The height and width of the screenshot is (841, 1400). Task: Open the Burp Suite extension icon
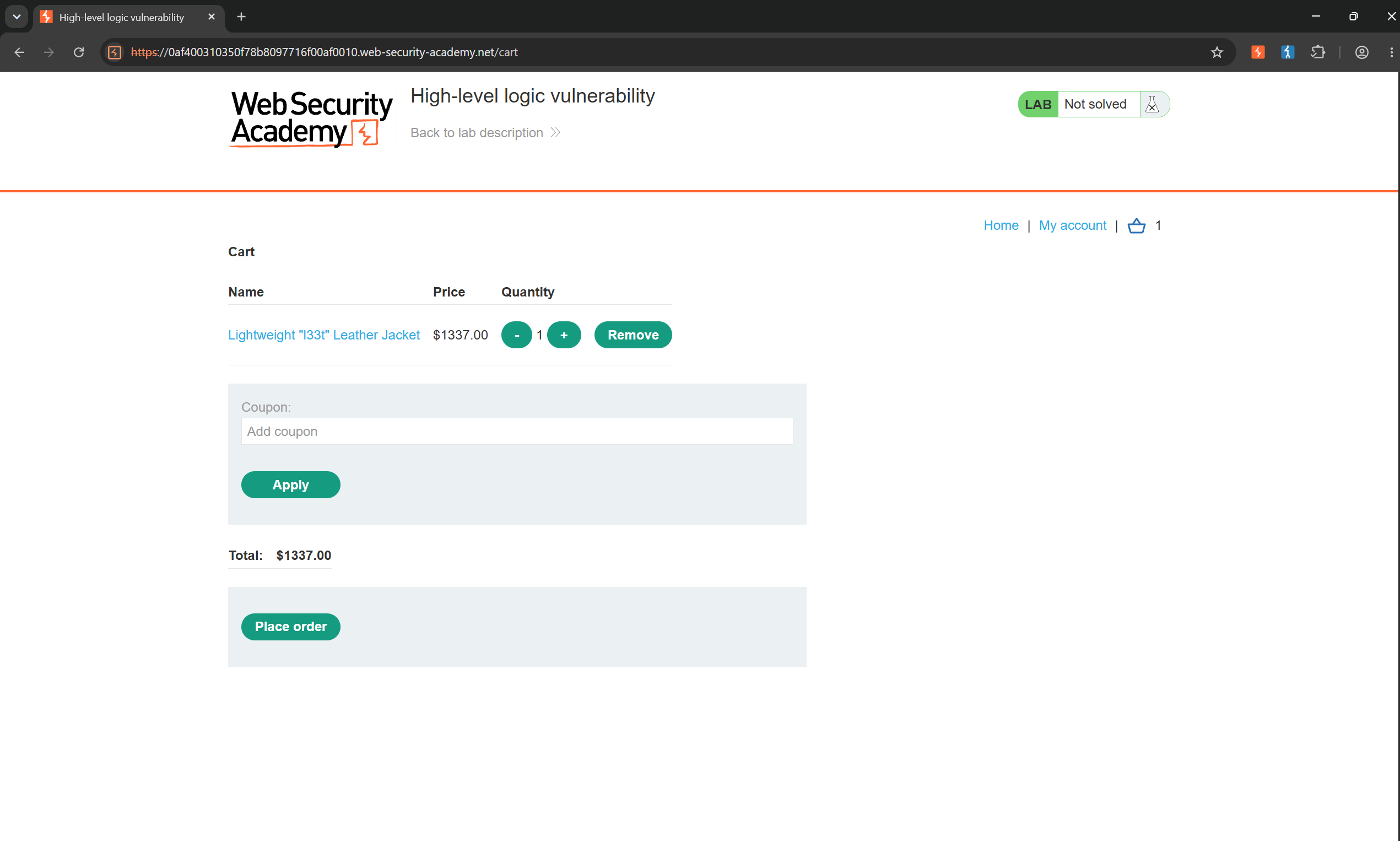[x=1258, y=52]
